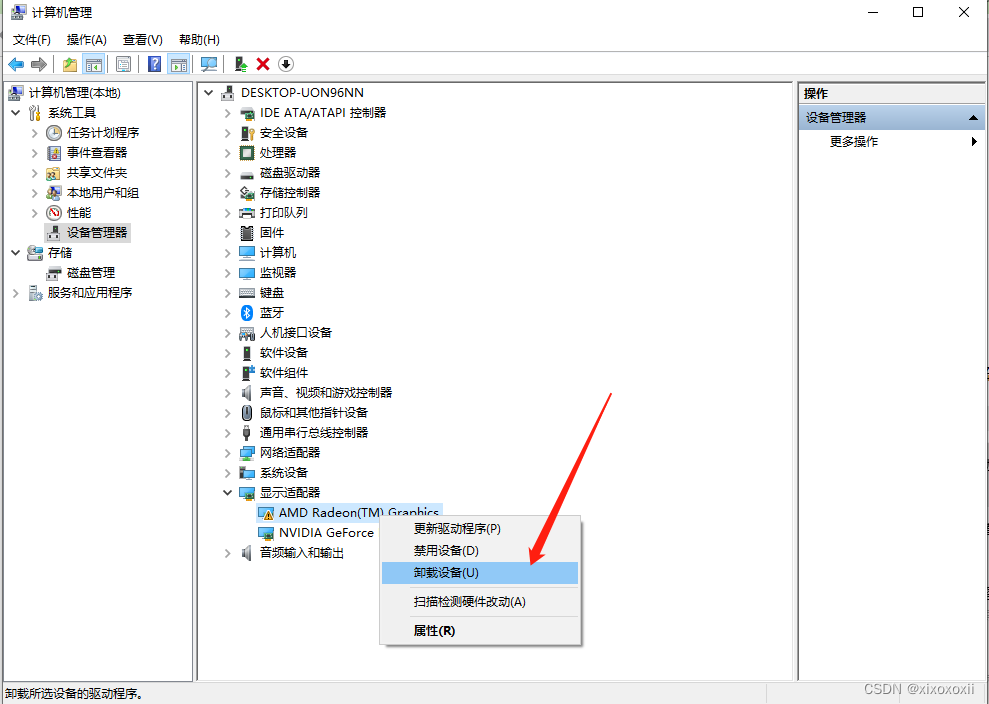Click the display card icon of NVIDIA GeForce
This screenshot has height=704, width=989.
266,533
